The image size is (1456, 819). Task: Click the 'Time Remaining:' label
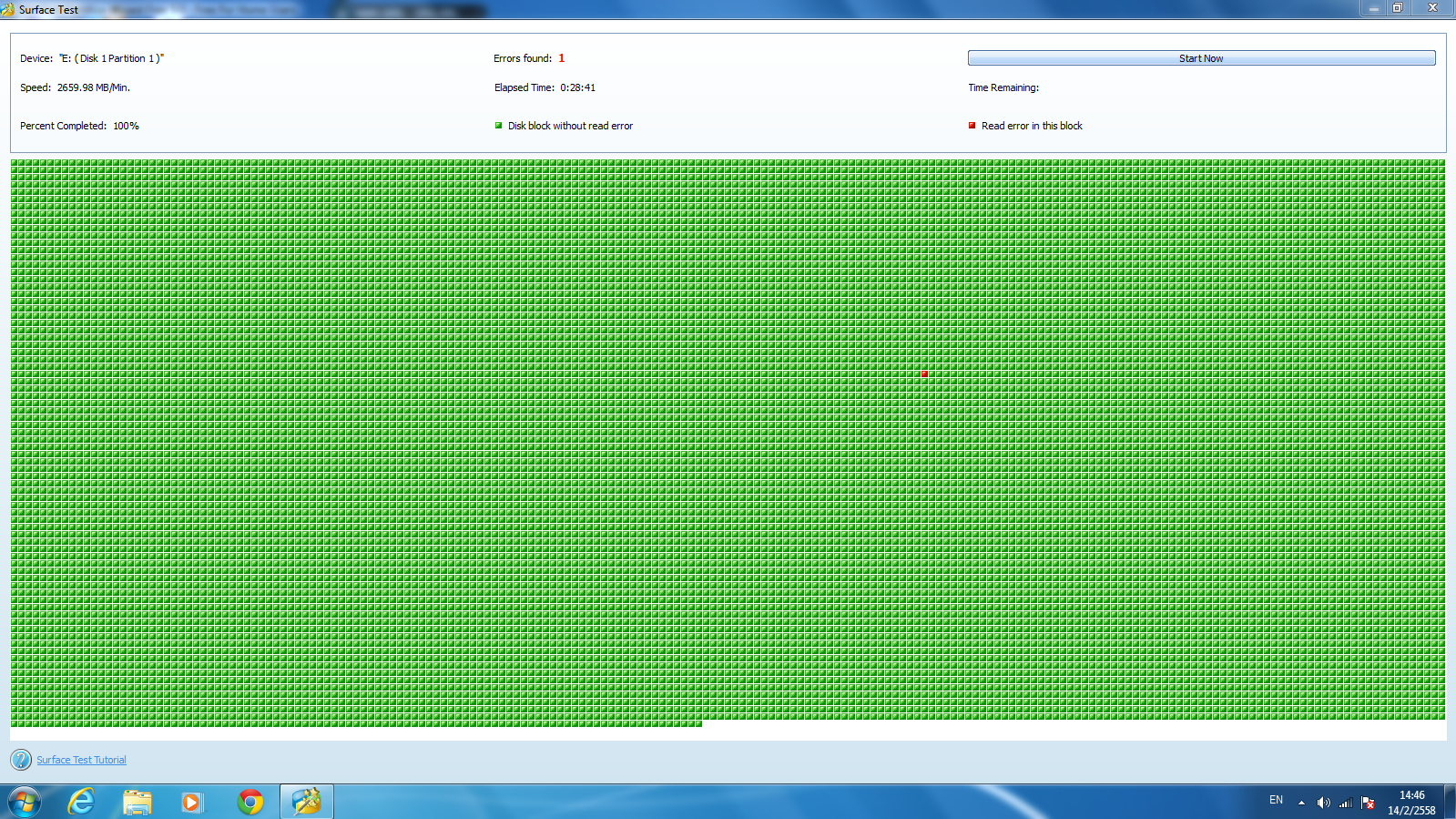[x=1003, y=87]
